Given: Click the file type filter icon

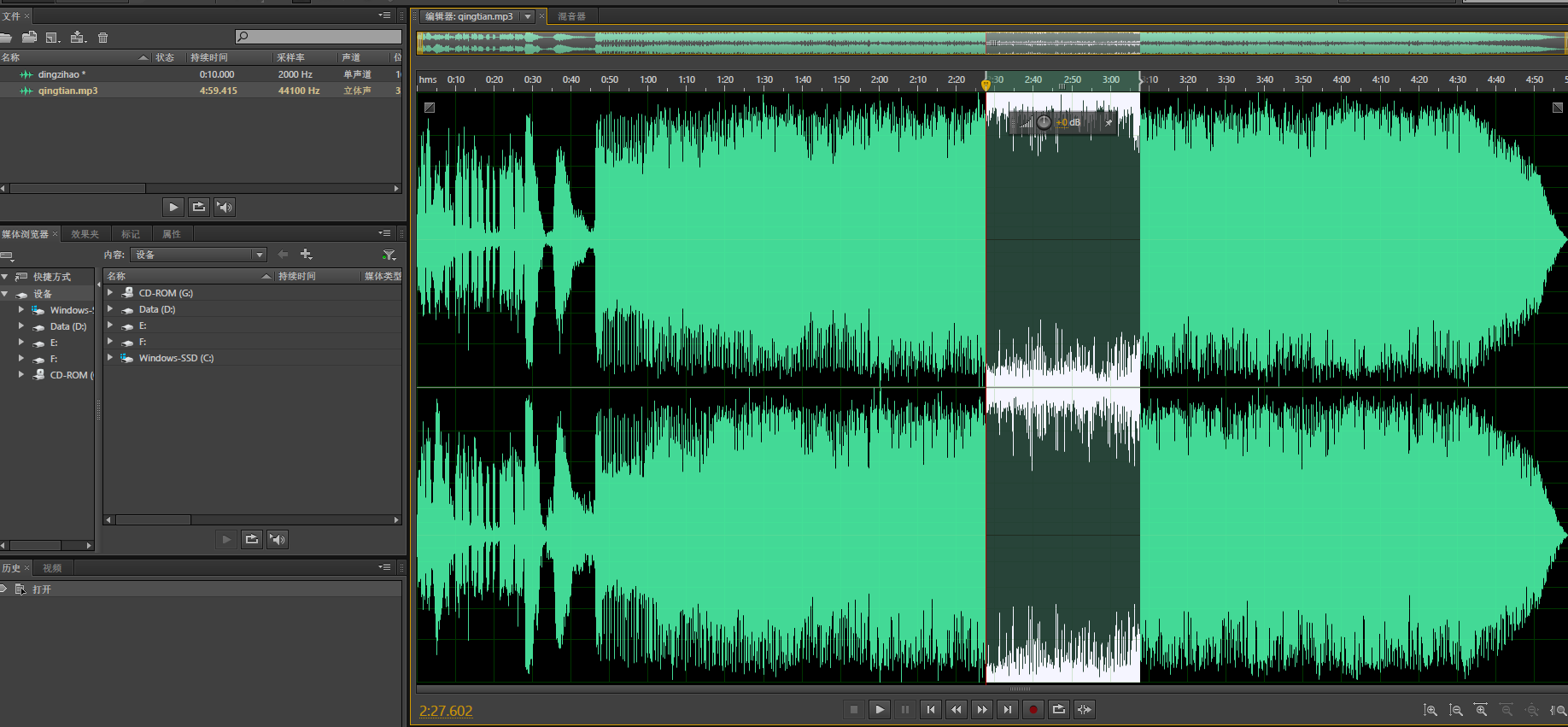Looking at the screenshot, I should 389,255.
